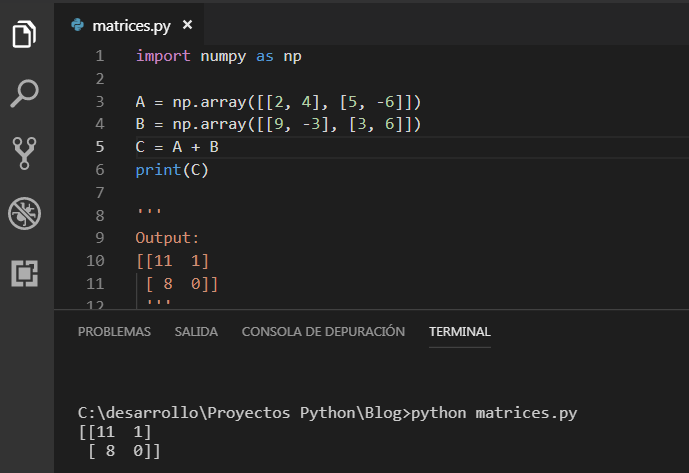Click '[[11 1]' in terminal output
689x473 pixels.
tap(115, 432)
